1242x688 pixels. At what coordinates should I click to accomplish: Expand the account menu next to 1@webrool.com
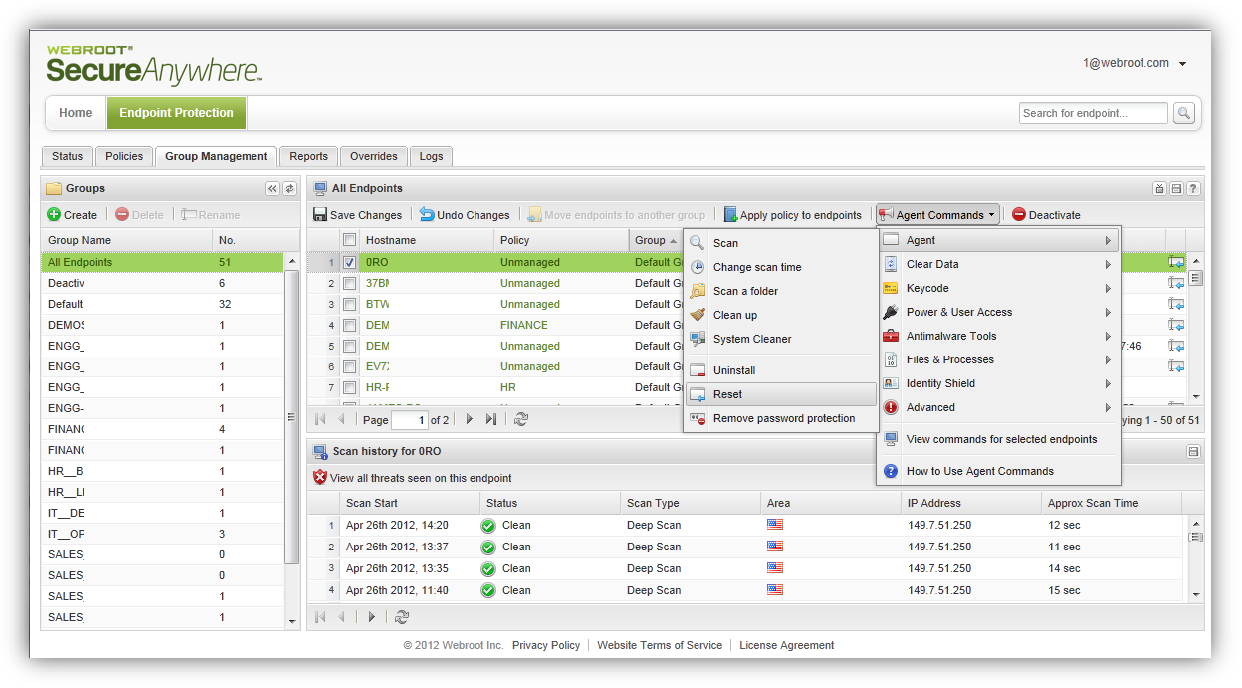click(1183, 64)
